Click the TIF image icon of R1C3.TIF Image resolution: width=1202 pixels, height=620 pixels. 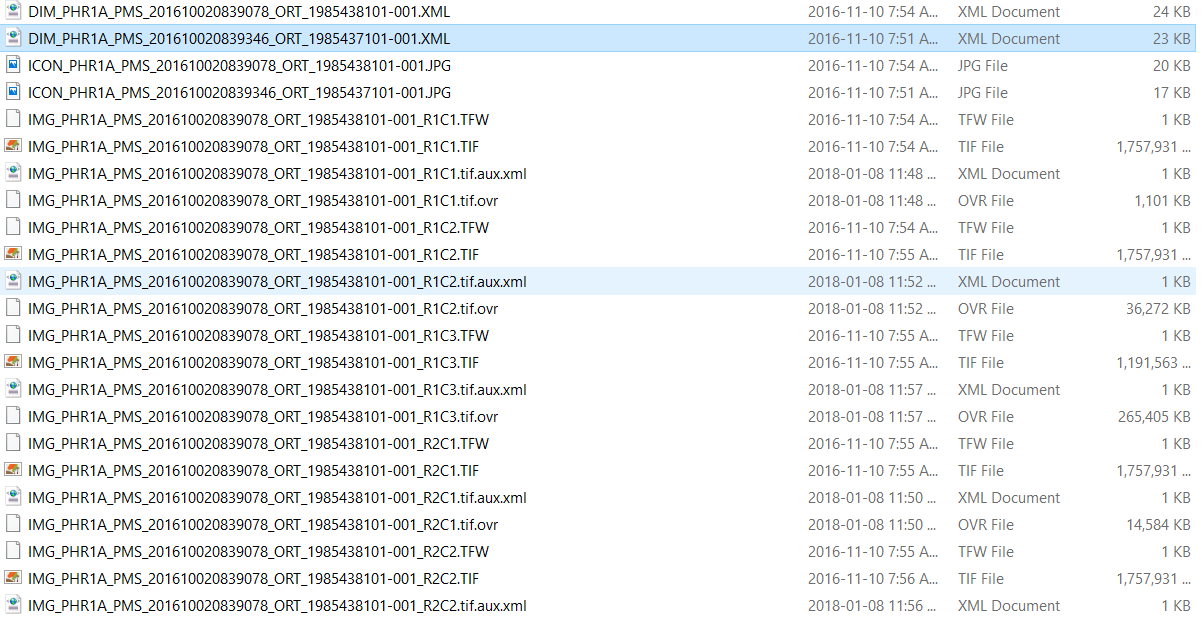click(x=13, y=363)
